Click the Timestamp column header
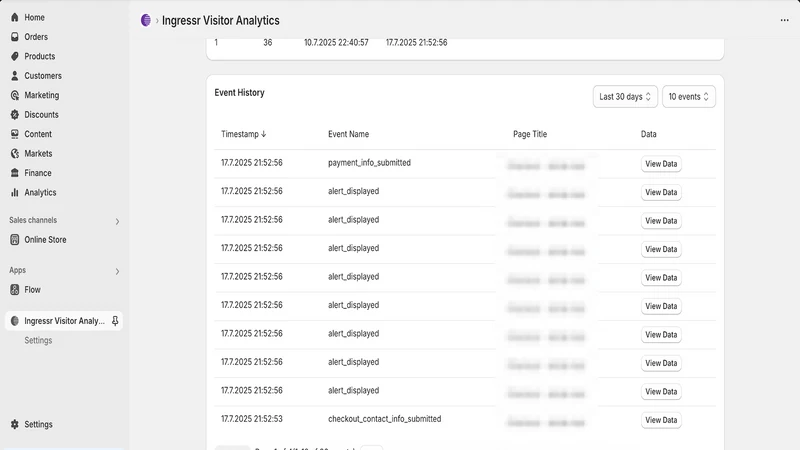The image size is (800, 450). (x=240, y=134)
